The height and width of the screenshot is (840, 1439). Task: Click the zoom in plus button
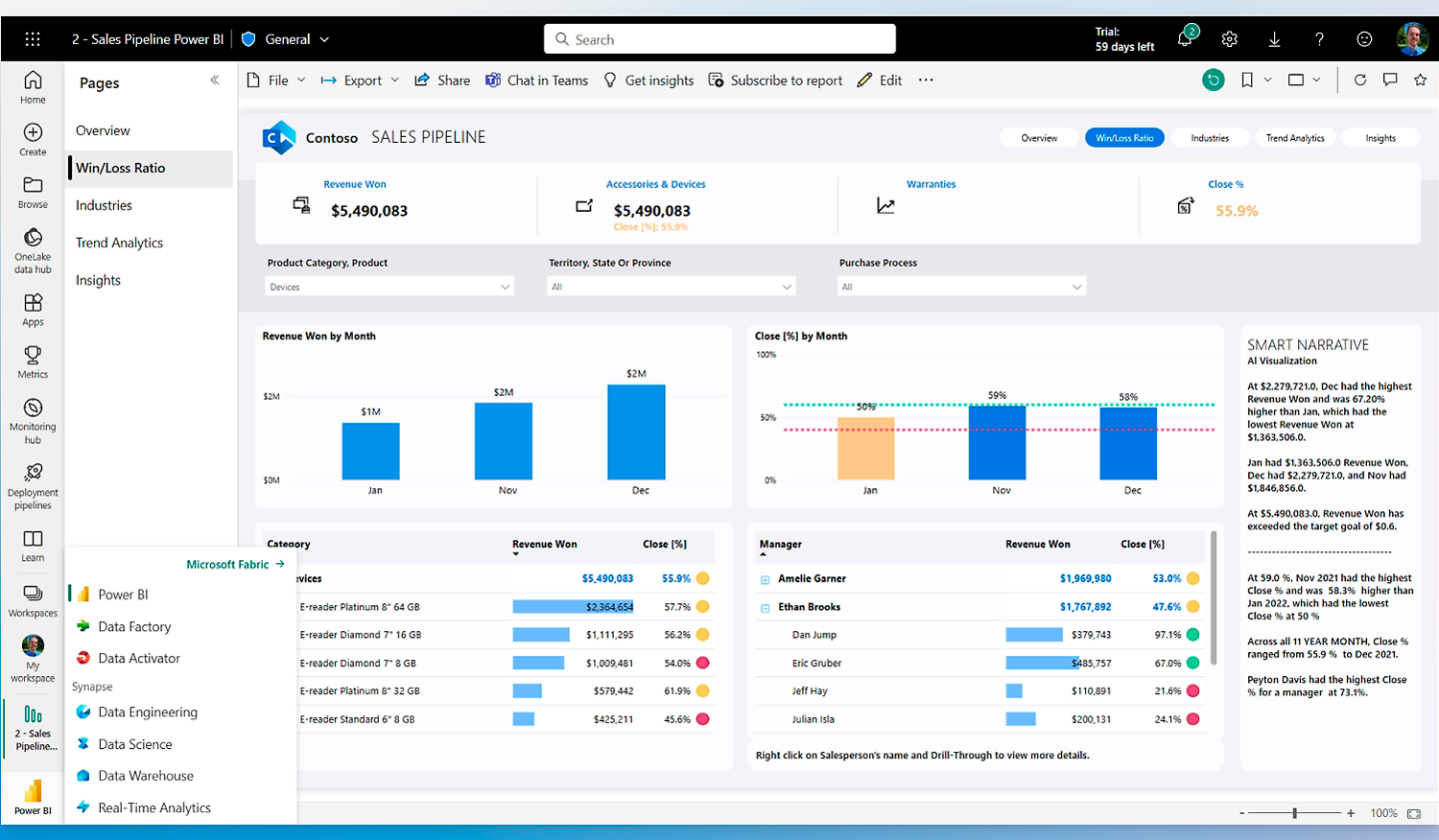tap(1351, 813)
